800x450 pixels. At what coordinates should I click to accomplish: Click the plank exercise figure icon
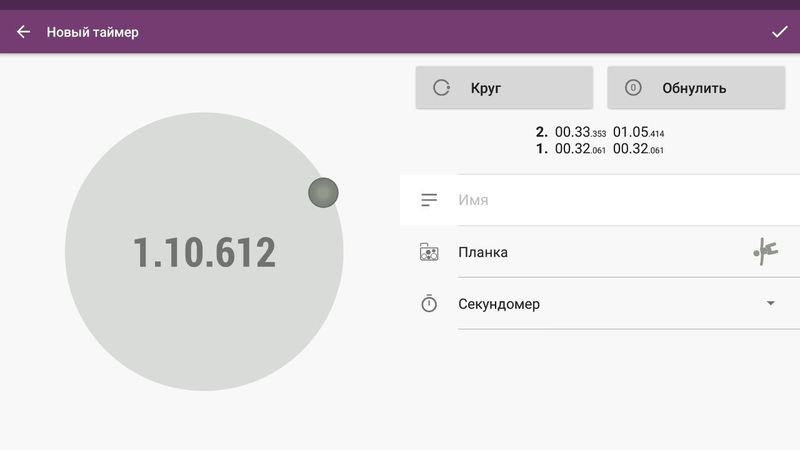coord(765,251)
